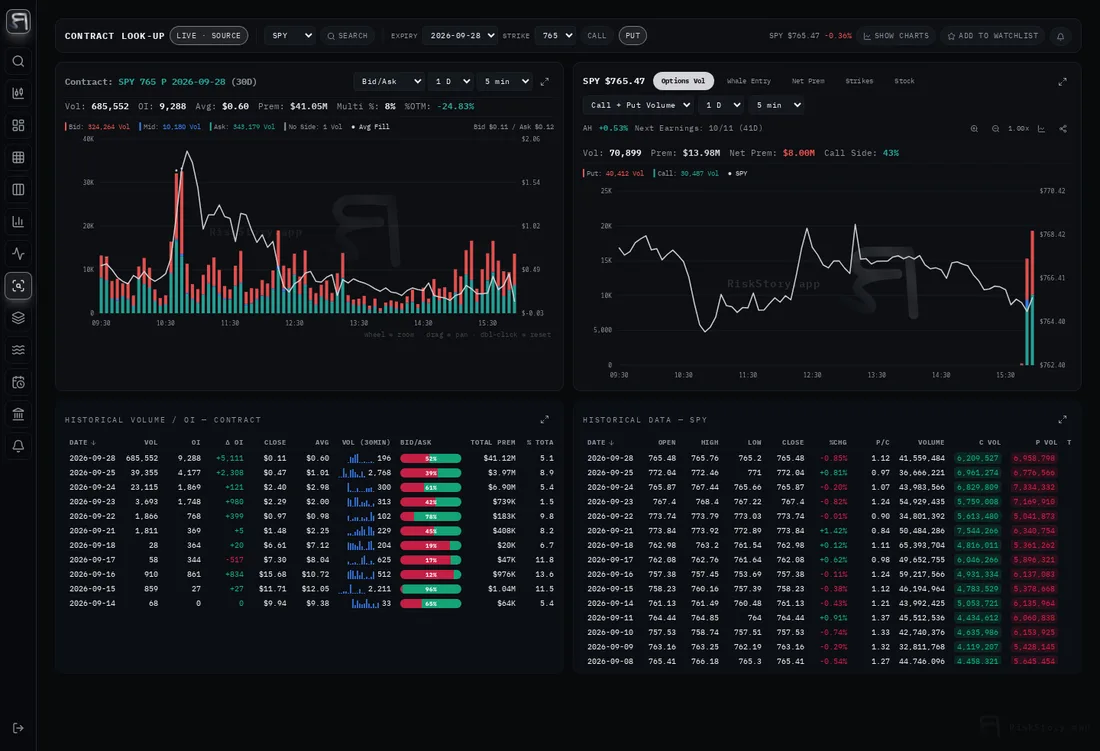
Task: Open the columns layout sidebar icon
Action: (x=18, y=189)
